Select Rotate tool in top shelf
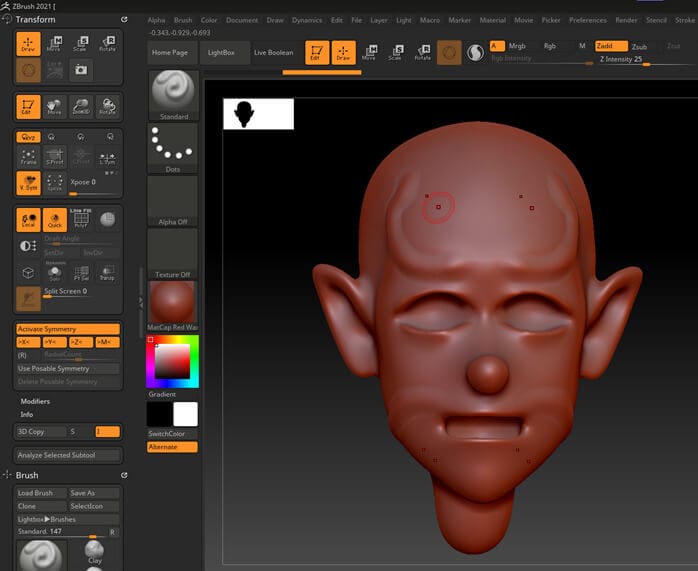Viewport: 698px width, 571px height. [x=423, y=52]
